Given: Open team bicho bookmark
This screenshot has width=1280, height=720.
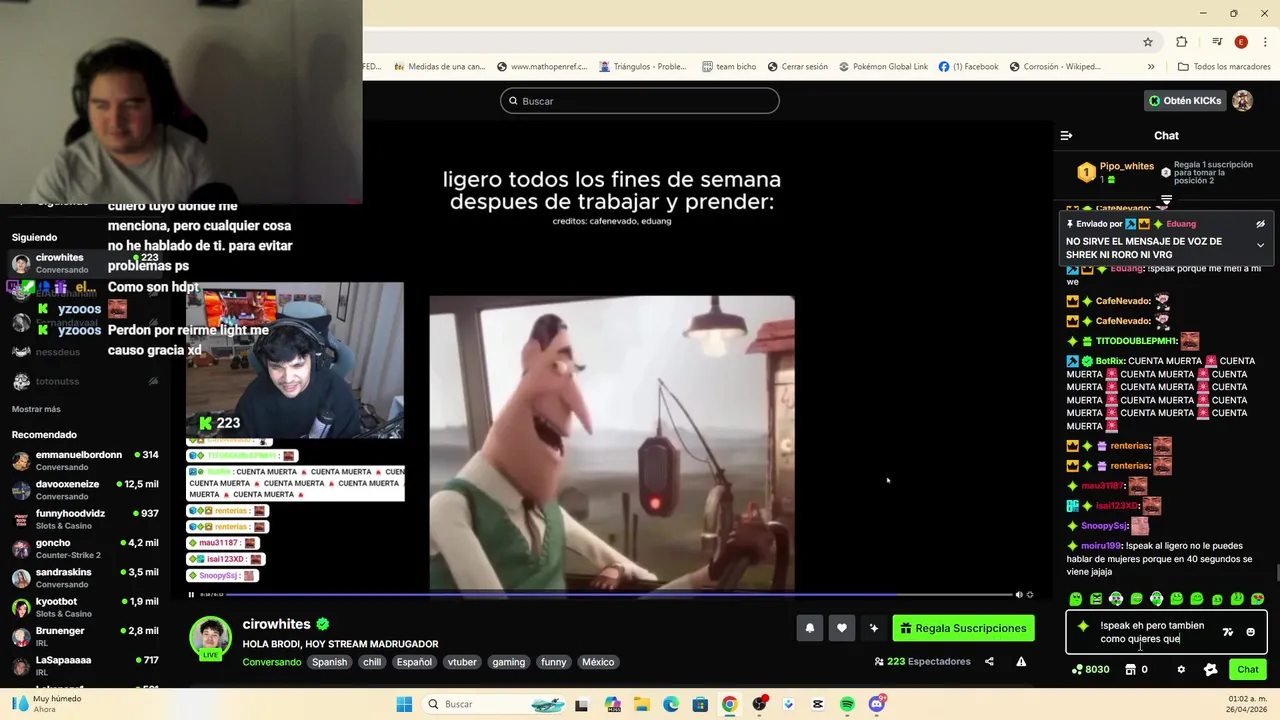Looking at the screenshot, I should 729,67.
